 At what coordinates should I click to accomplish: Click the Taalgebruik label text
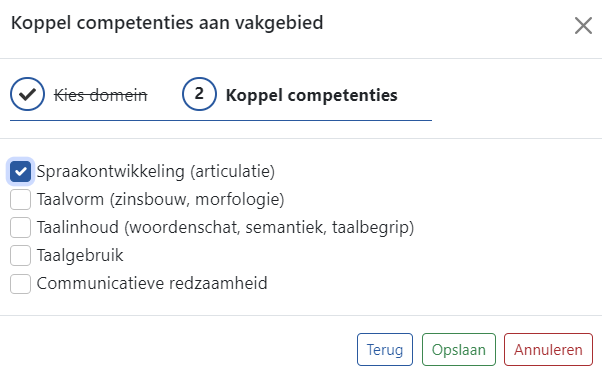pos(80,255)
